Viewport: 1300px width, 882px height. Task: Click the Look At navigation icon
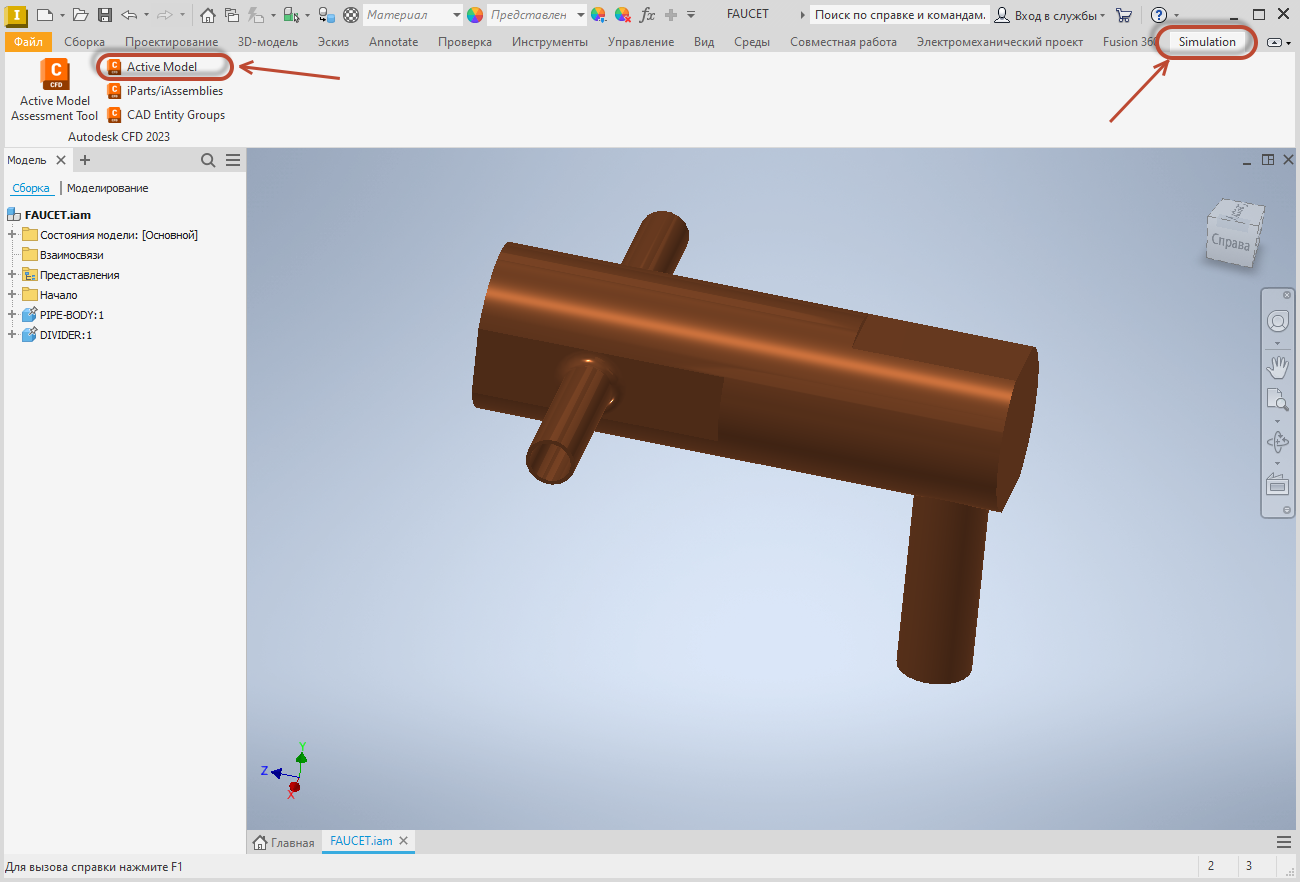(x=1278, y=486)
